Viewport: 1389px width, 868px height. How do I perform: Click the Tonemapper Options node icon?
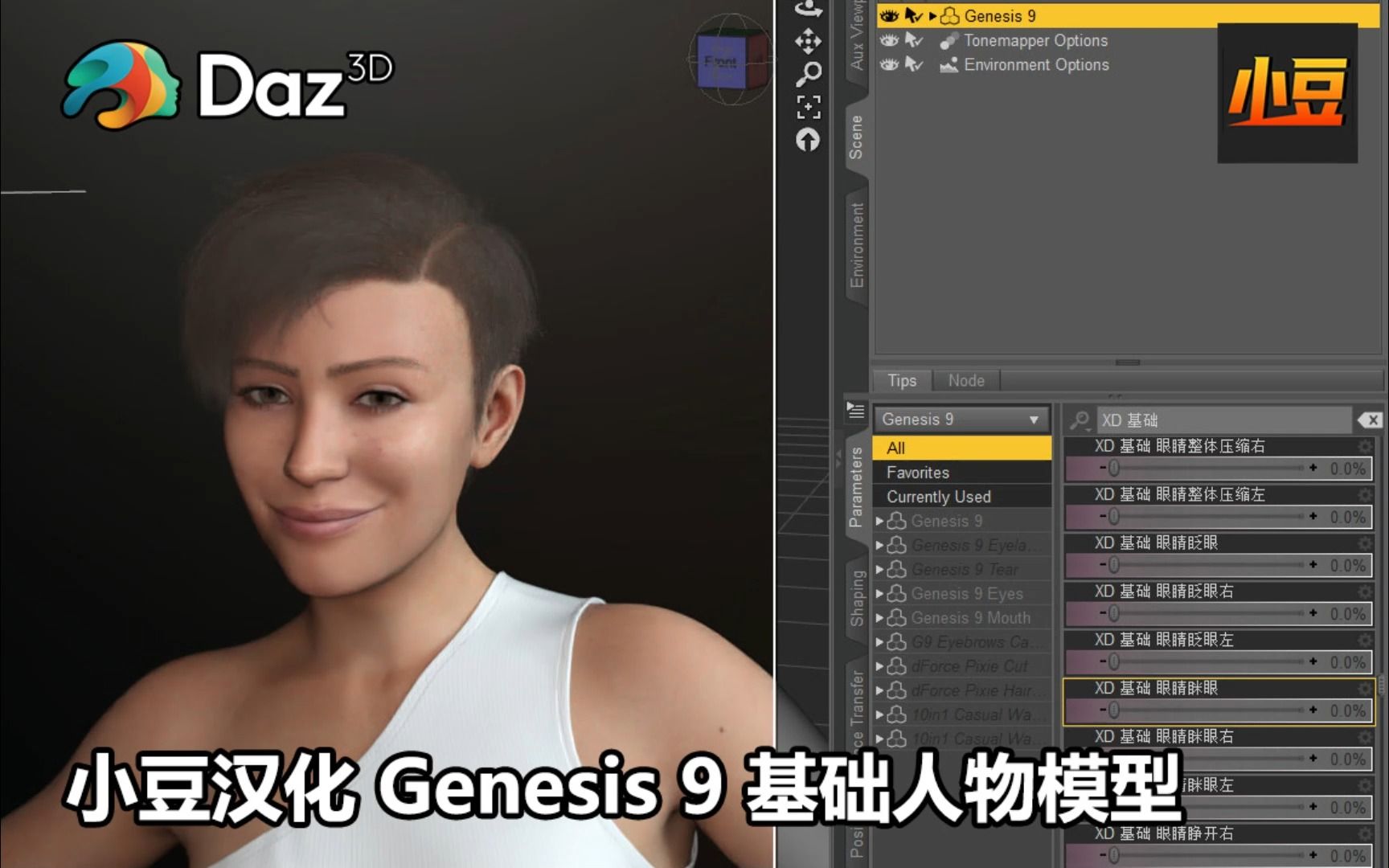949,41
